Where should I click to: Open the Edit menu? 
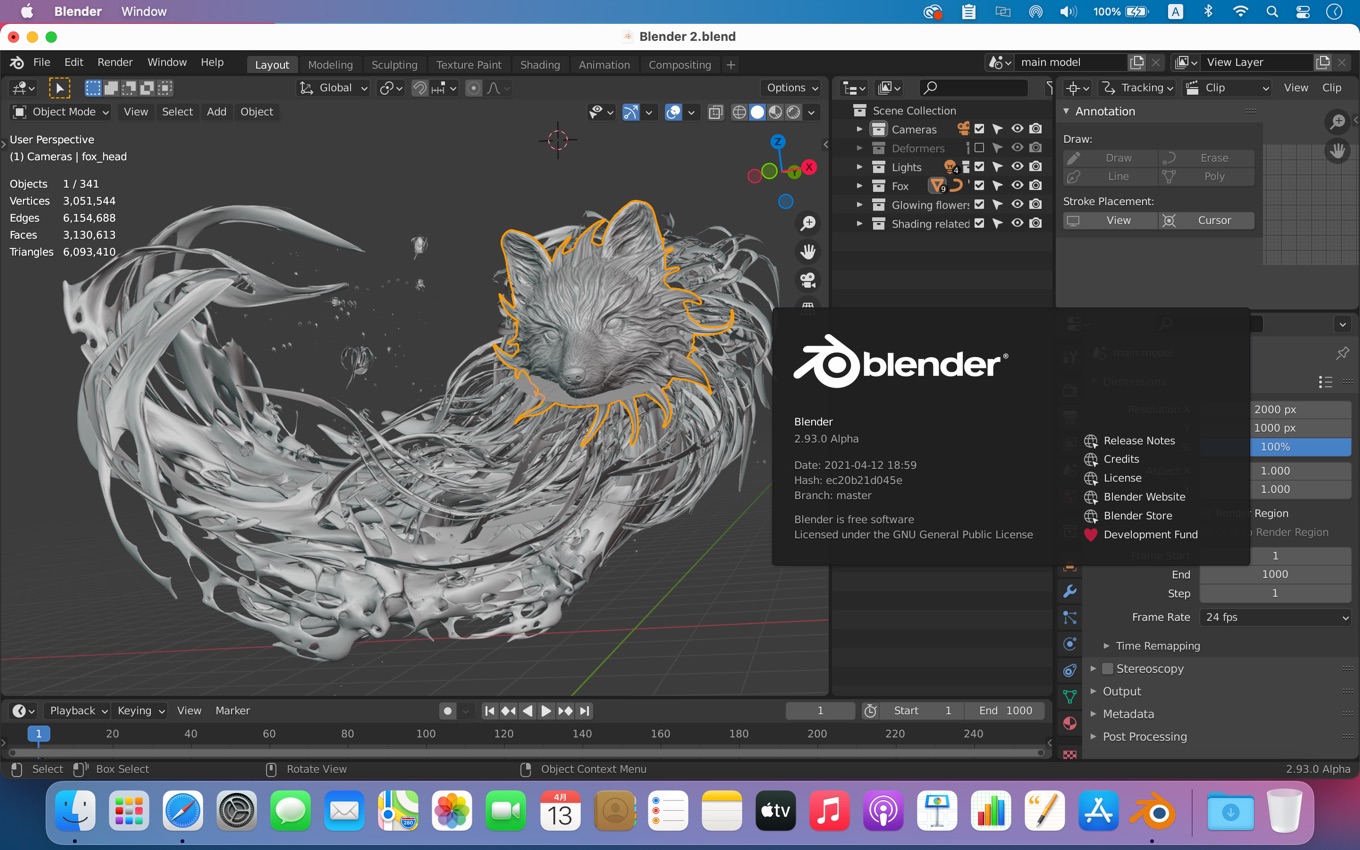pos(73,62)
